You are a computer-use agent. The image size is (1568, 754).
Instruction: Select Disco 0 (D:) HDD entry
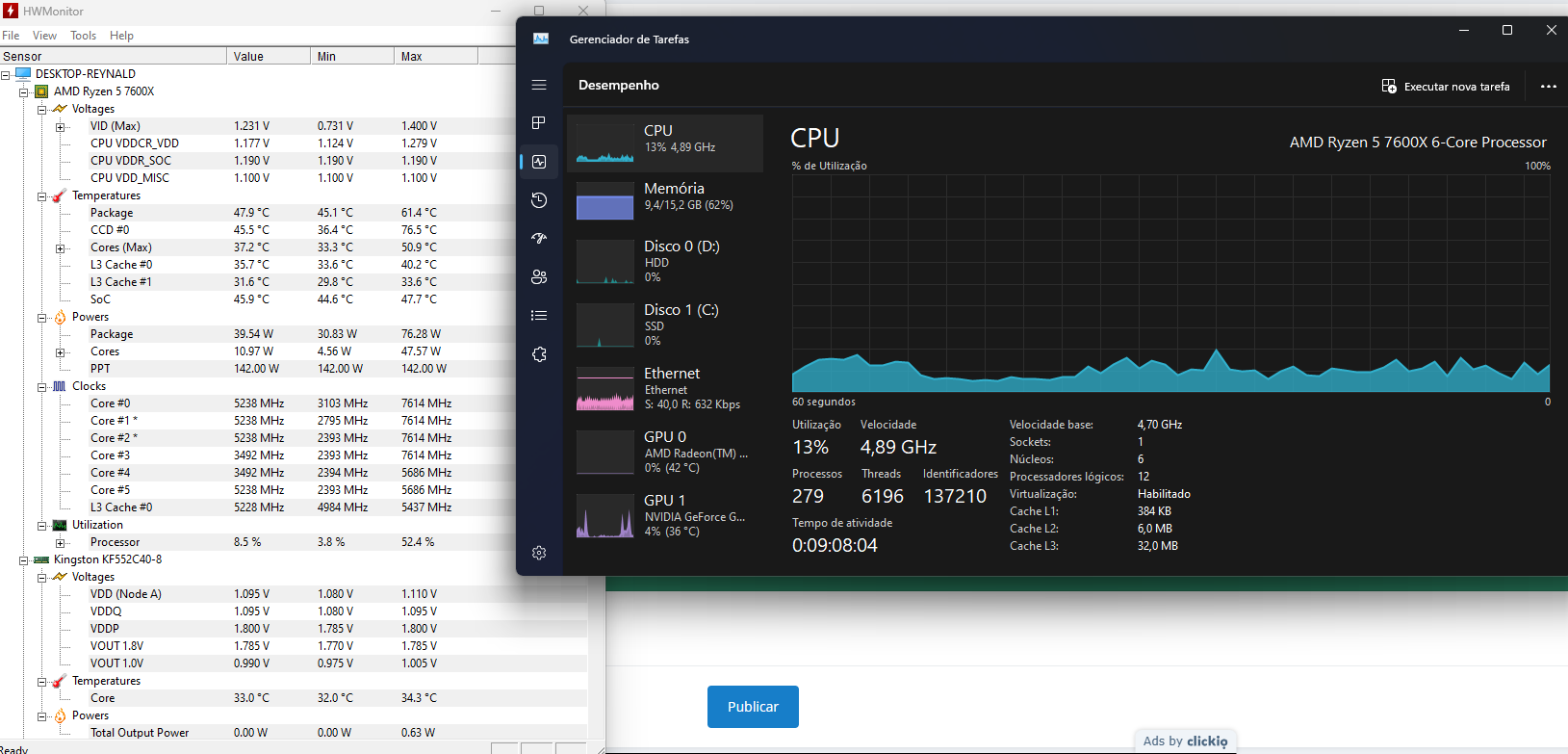[x=665, y=261]
